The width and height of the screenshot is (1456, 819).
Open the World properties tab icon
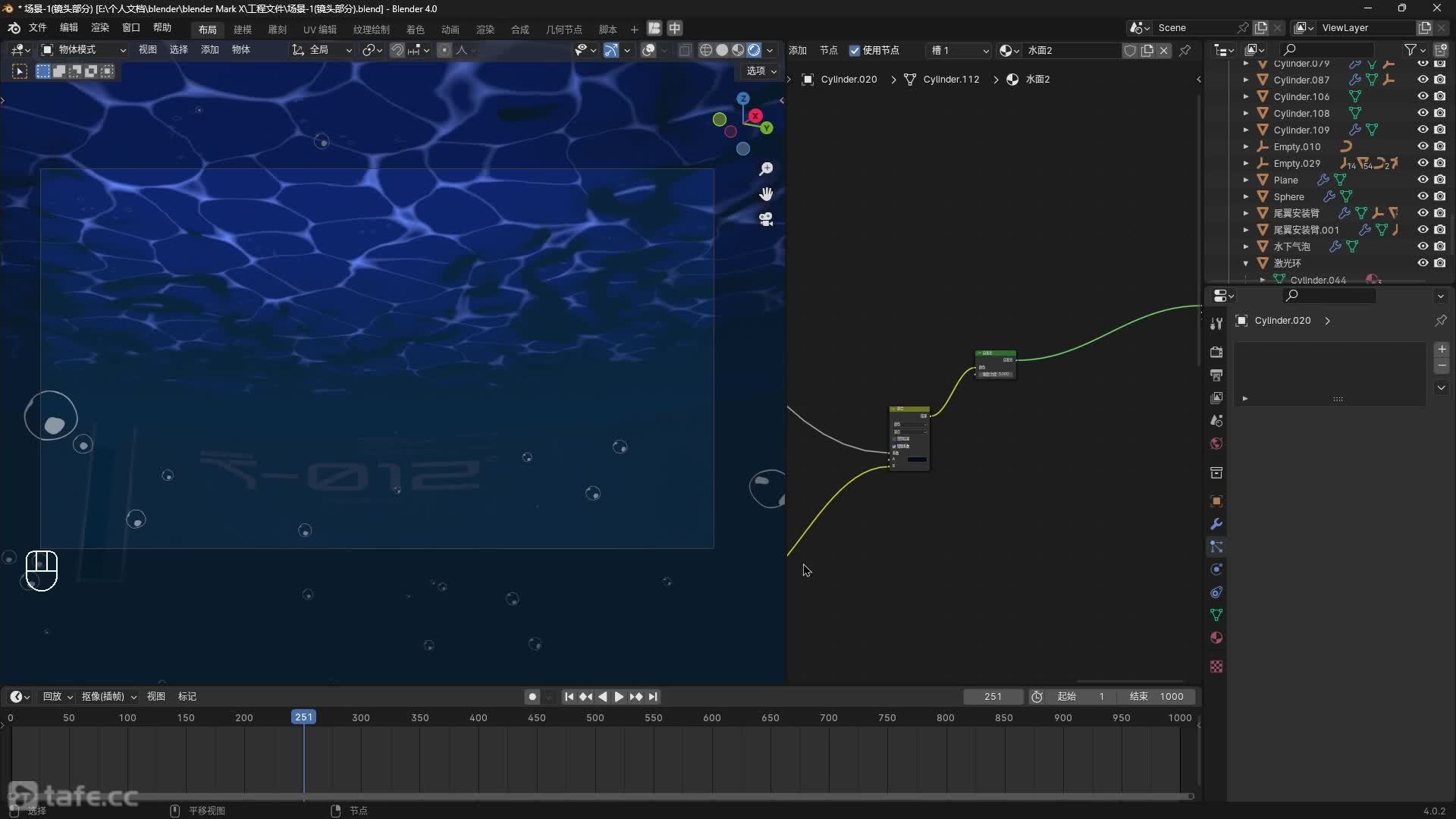1216,443
